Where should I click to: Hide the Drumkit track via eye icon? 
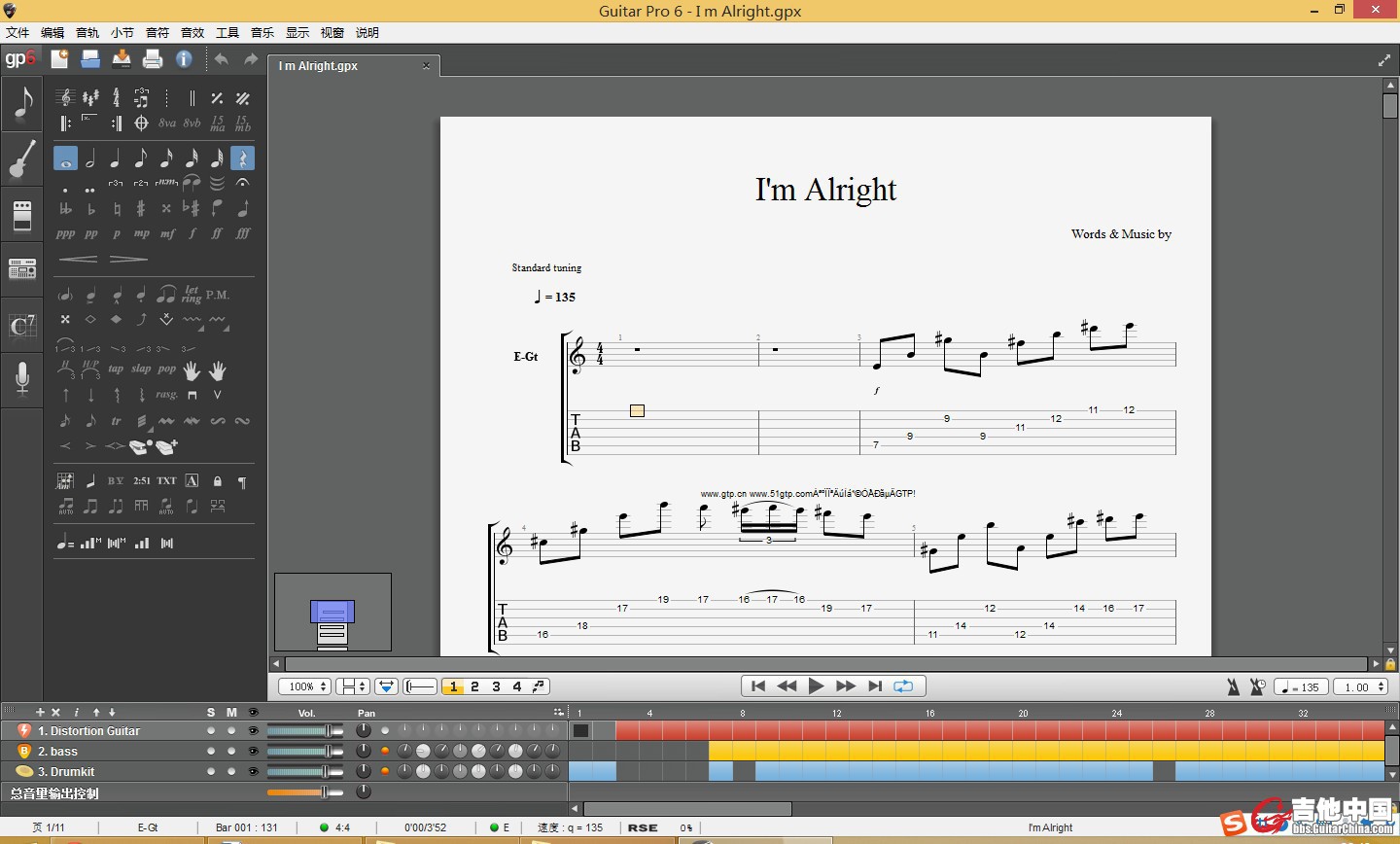click(254, 772)
